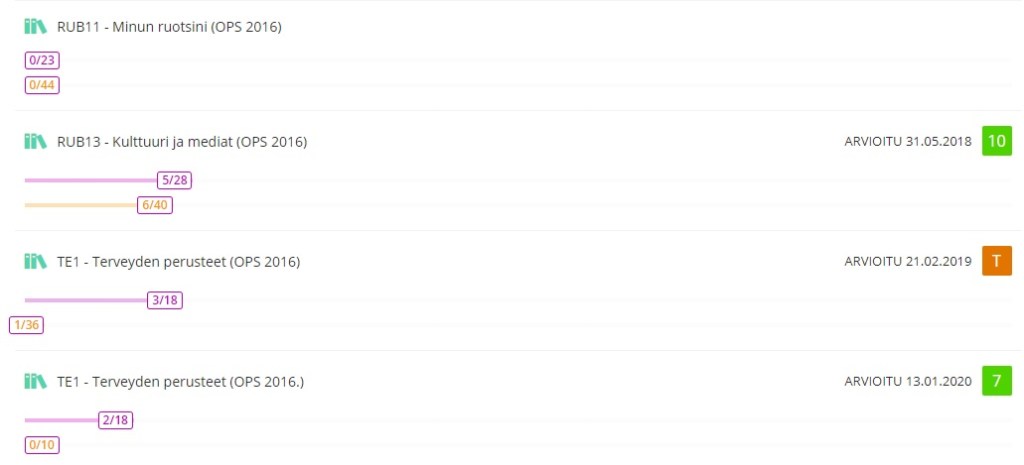Open RUB11 - Minun ruotsini course

pyautogui.click(x=170, y=27)
